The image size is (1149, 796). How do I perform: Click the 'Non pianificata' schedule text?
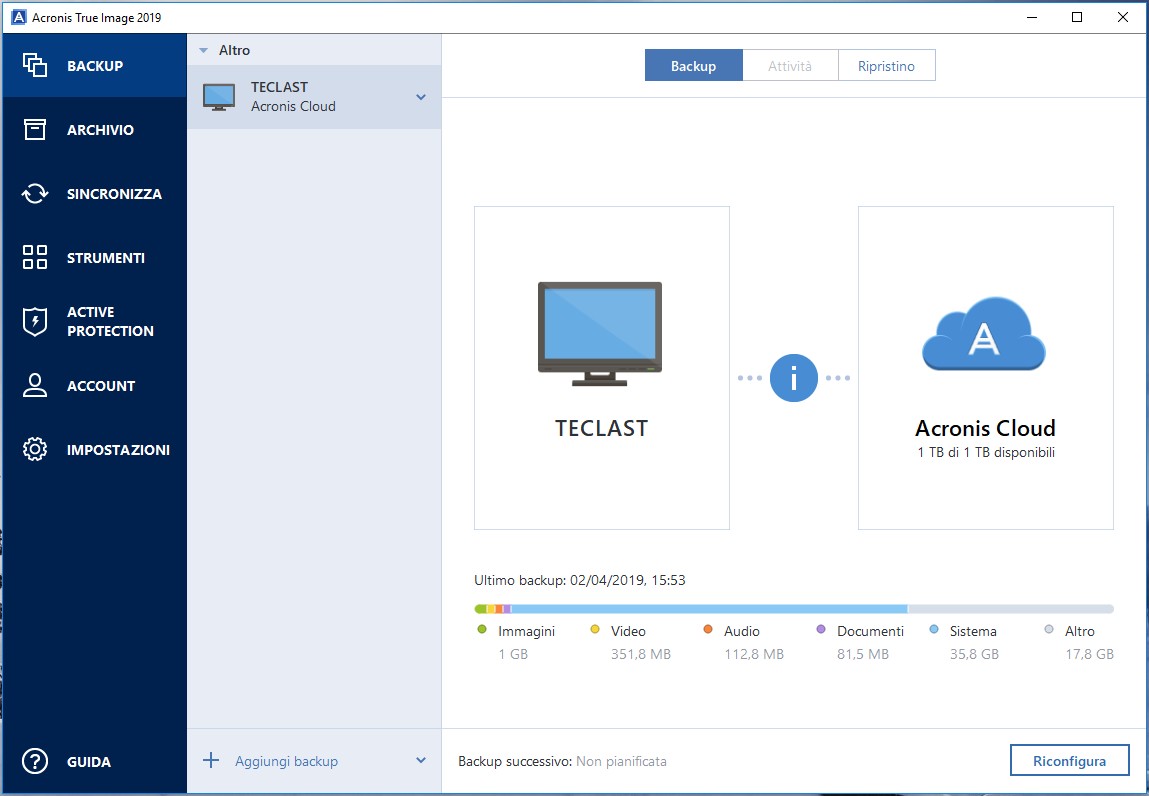(621, 762)
